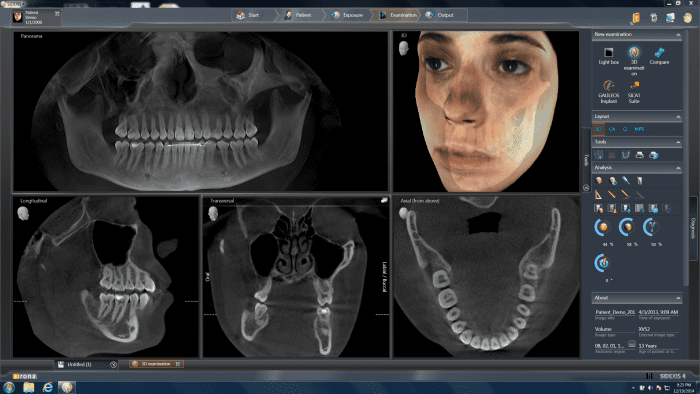
Task: Click the printer with globe icon
Action: click(x=654, y=155)
